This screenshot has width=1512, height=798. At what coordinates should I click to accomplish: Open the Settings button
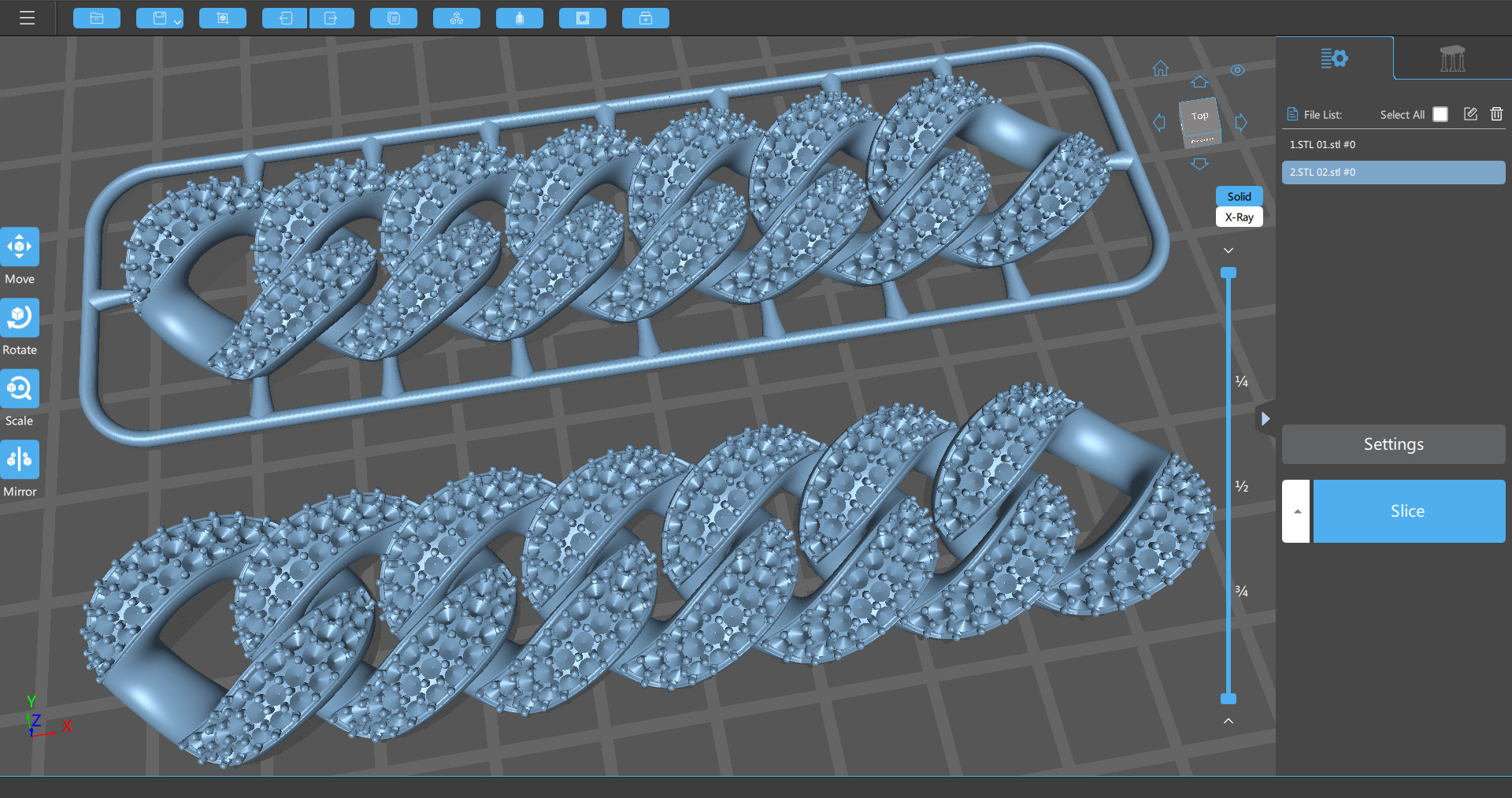click(x=1393, y=444)
